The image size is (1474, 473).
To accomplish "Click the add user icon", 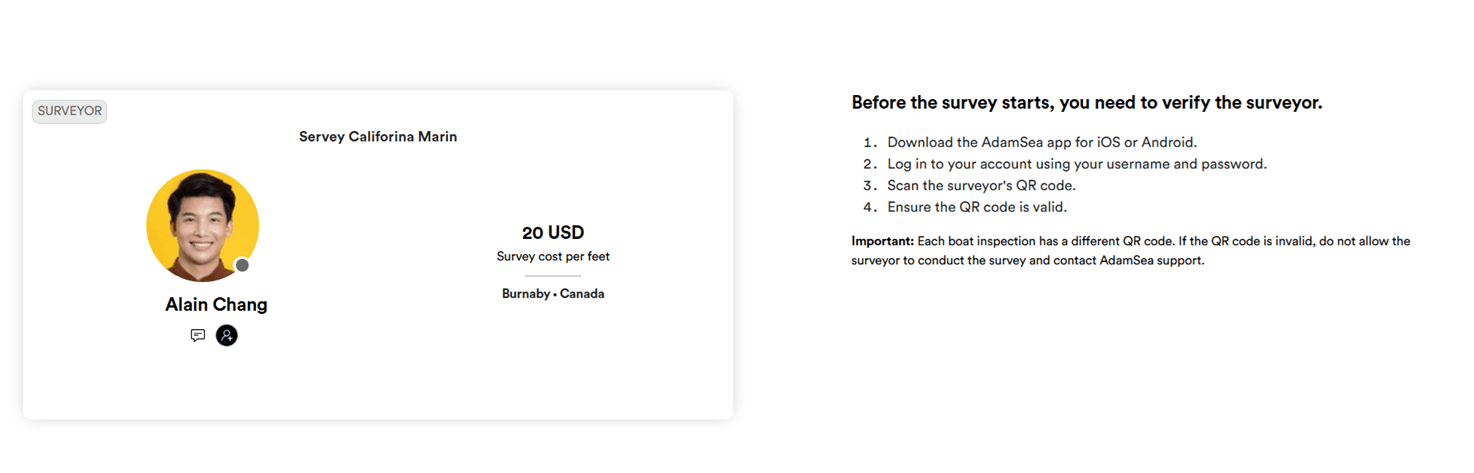I will click(227, 336).
